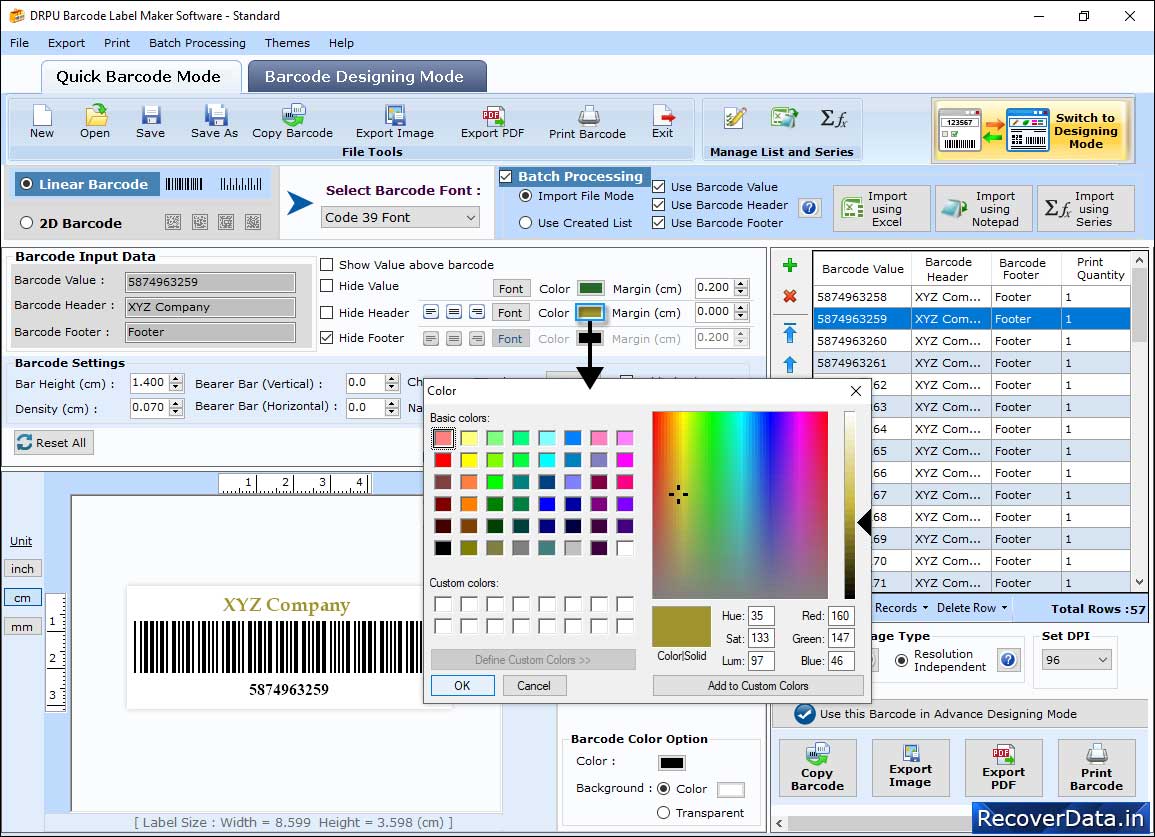This screenshot has height=837, width=1155.
Task: Set the unit to mm
Action: 22,627
